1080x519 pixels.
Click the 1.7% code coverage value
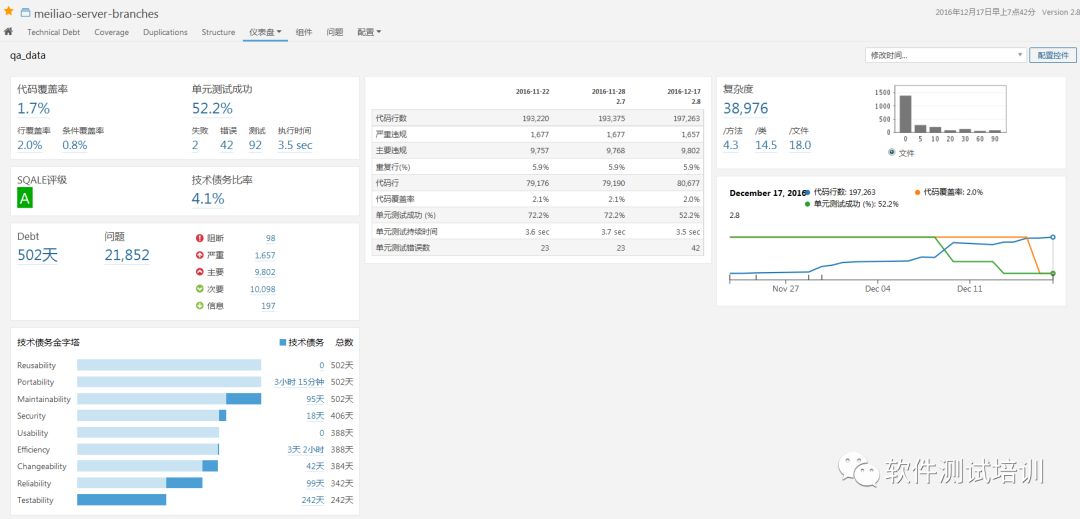click(x=33, y=108)
